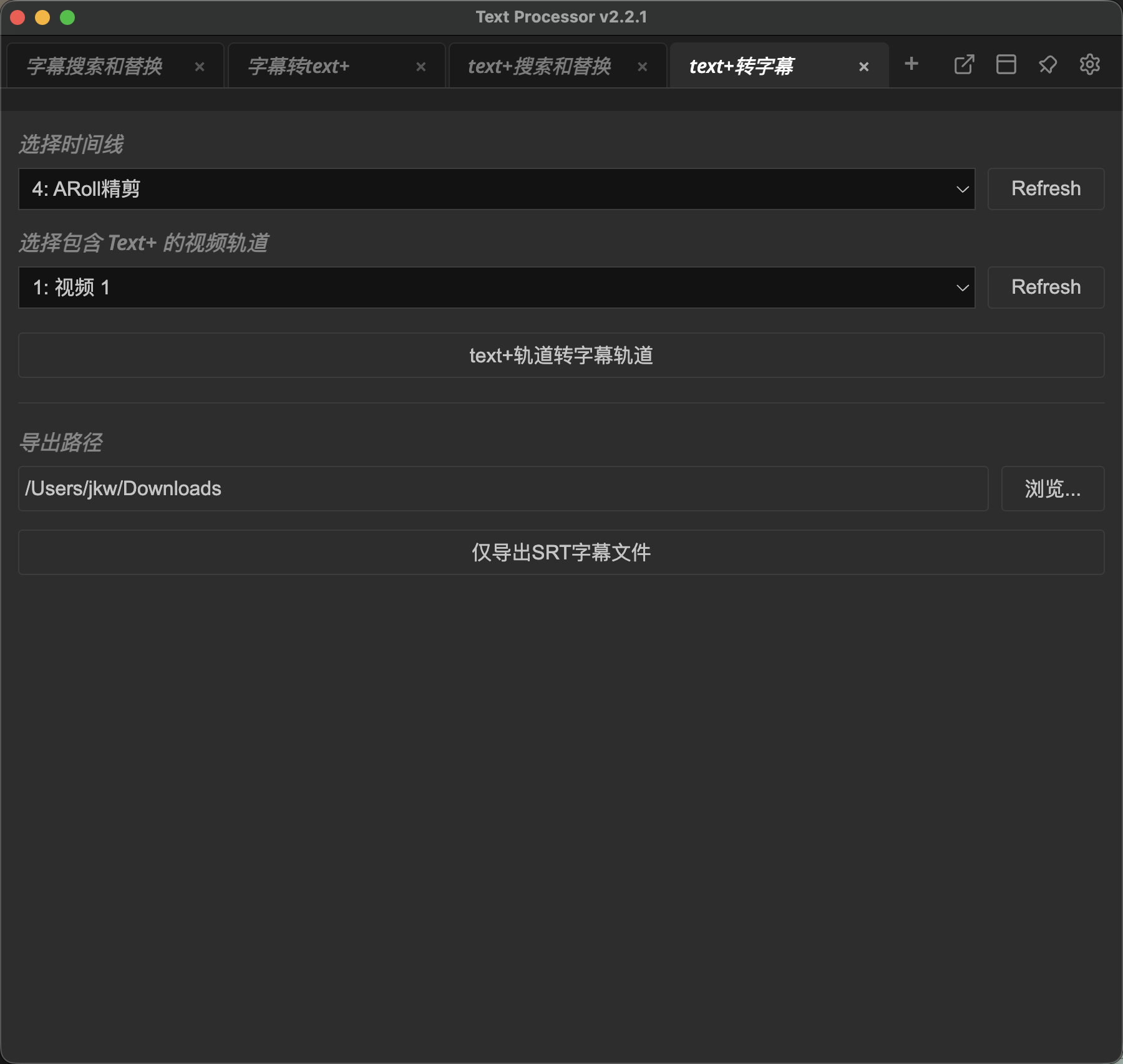The width and height of the screenshot is (1123, 1064).
Task: Close the active text+转字幕 tab
Action: click(x=864, y=67)
